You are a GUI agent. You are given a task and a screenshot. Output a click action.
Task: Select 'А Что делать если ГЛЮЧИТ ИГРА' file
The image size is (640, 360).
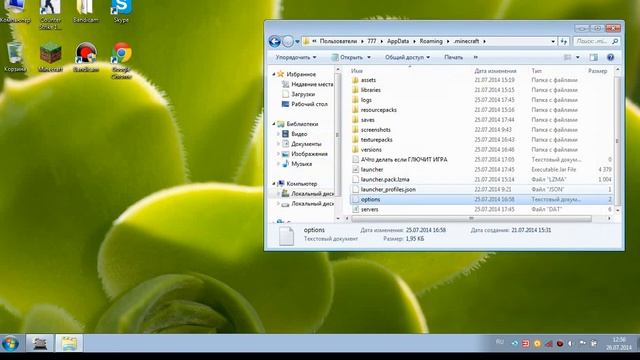pos(481,160)
